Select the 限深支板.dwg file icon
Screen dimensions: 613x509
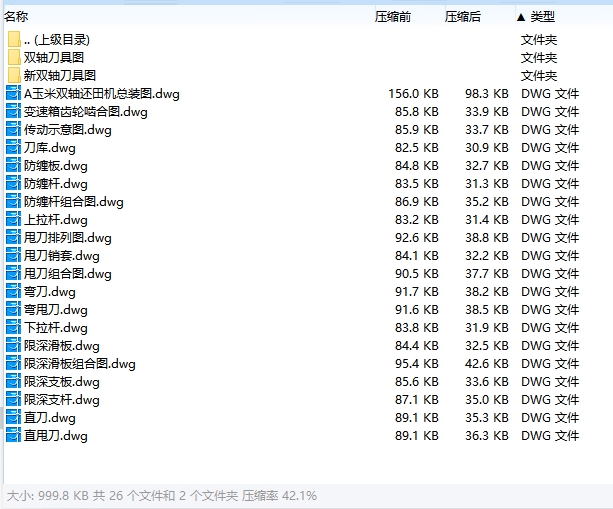13,381
